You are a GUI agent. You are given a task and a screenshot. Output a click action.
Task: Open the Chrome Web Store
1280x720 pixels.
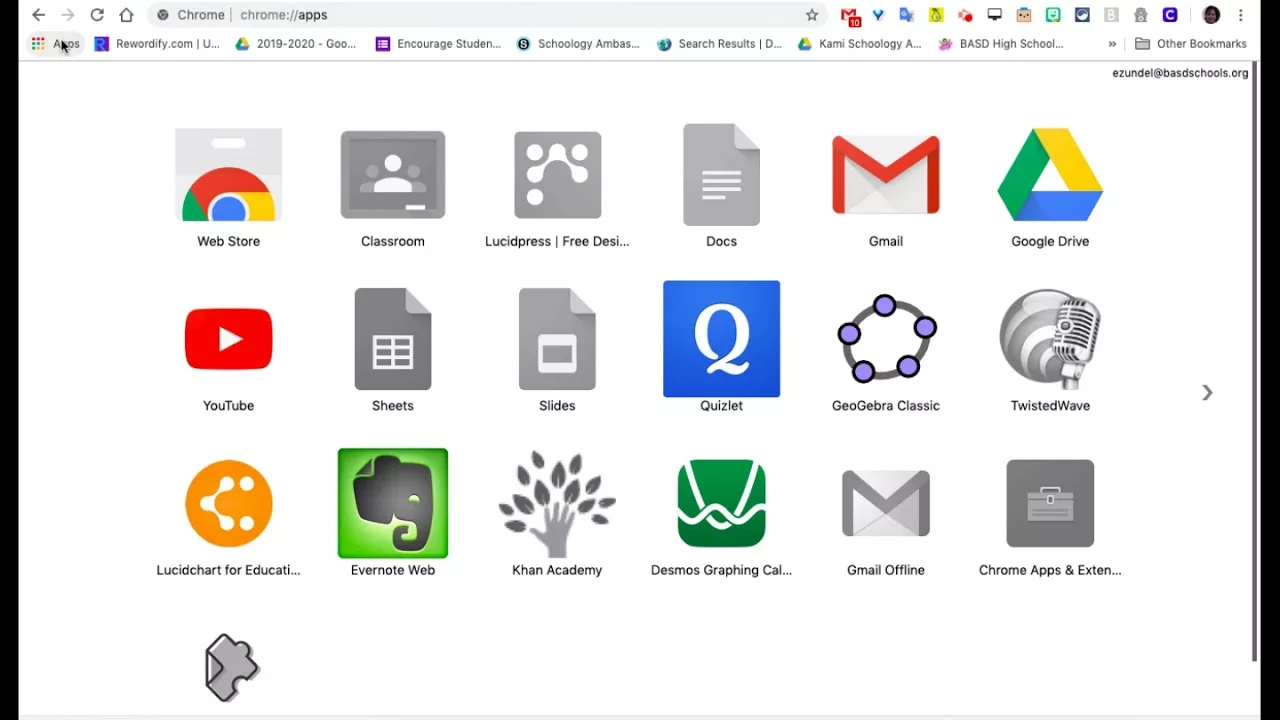tap(228, 174)
